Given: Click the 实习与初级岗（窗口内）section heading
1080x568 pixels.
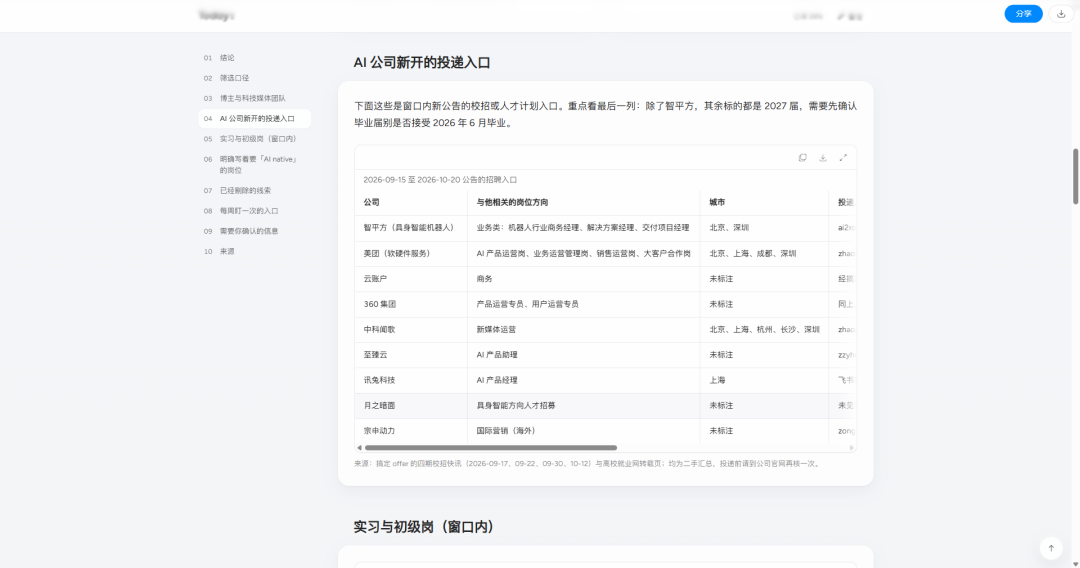Looking at the screenshot, I should click(424, 527).
